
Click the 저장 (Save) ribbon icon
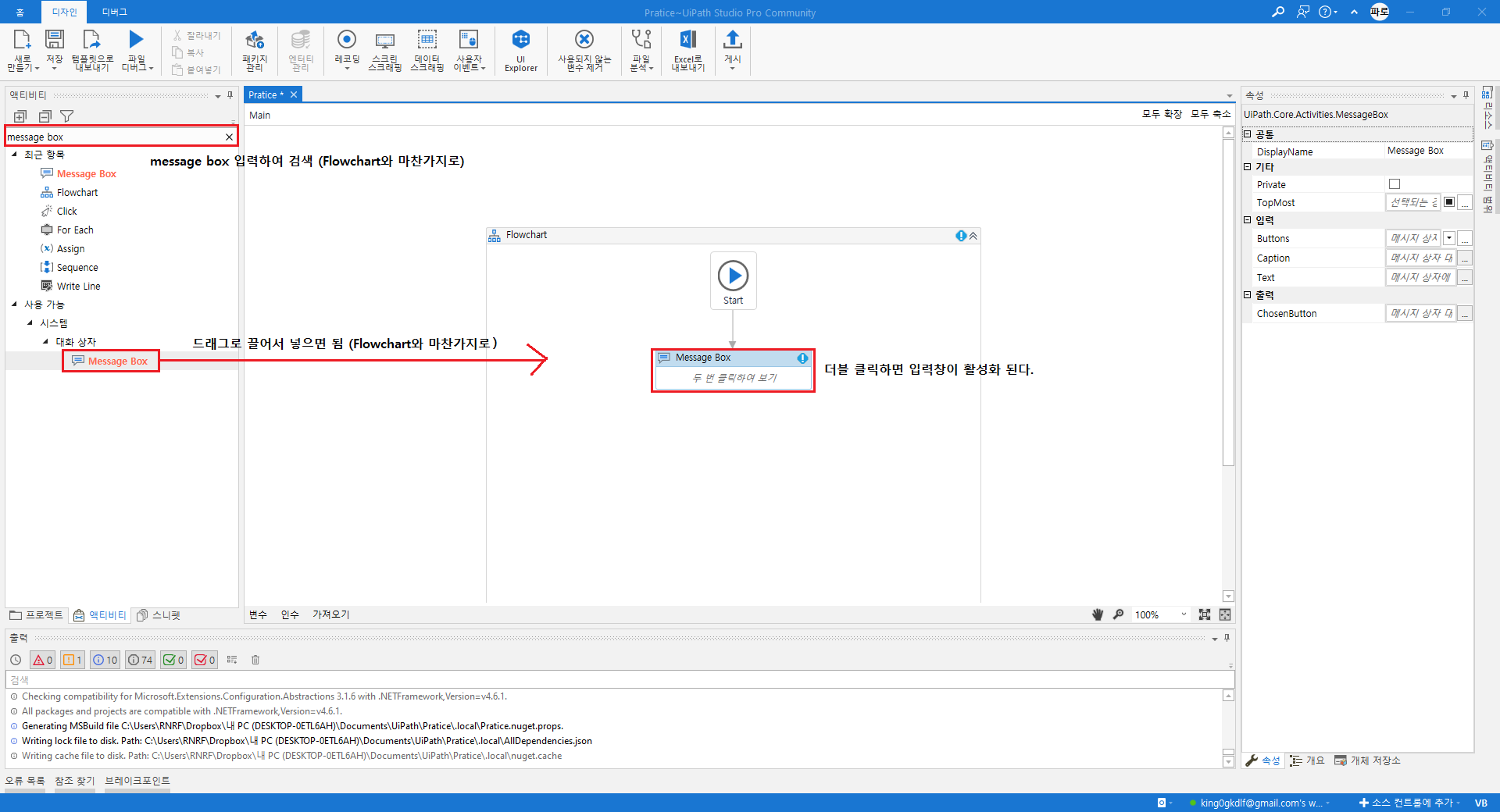click(x=55, y=51)
